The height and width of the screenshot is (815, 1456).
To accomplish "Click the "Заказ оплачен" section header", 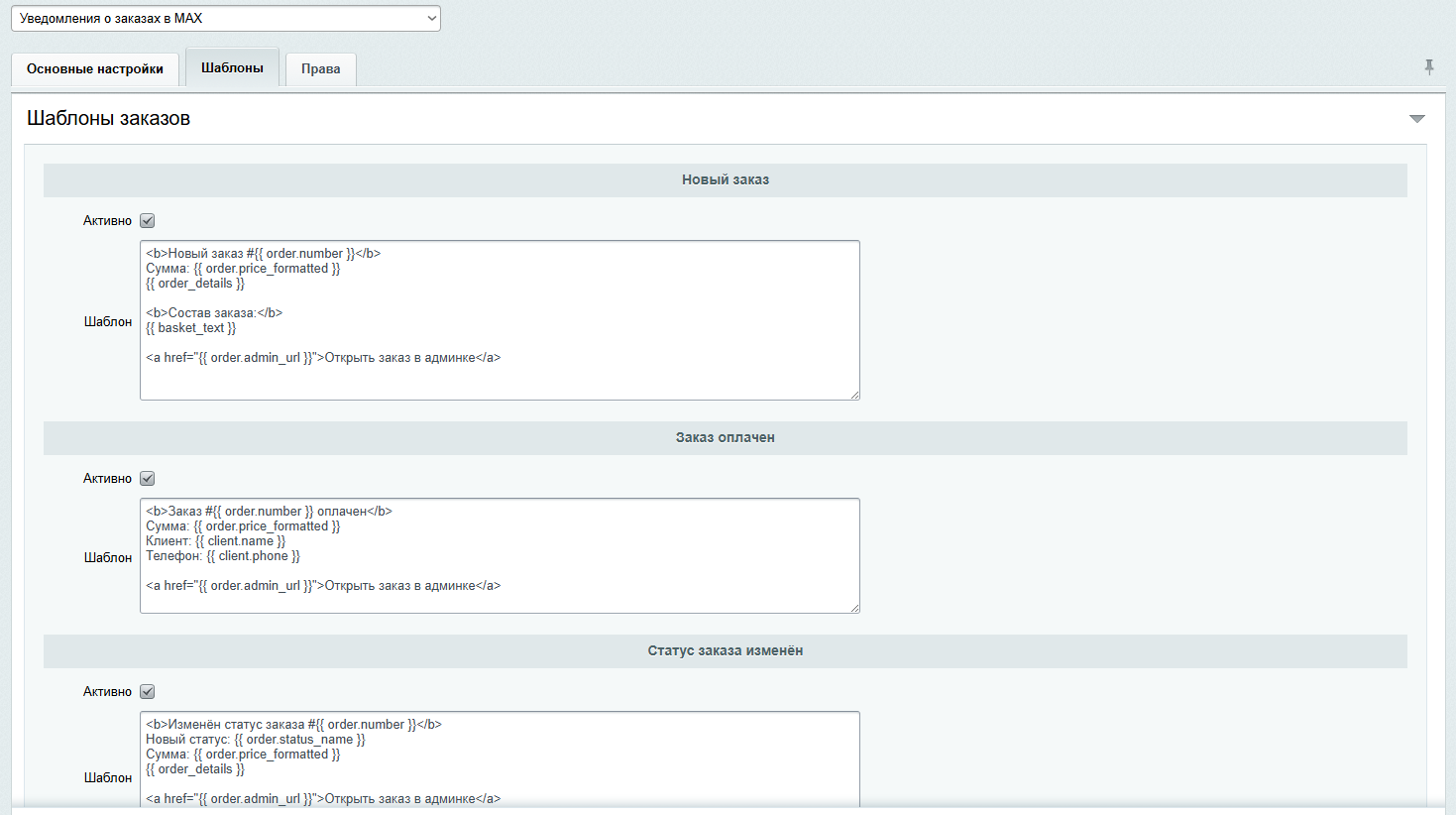I will click(x=726, y=438).
